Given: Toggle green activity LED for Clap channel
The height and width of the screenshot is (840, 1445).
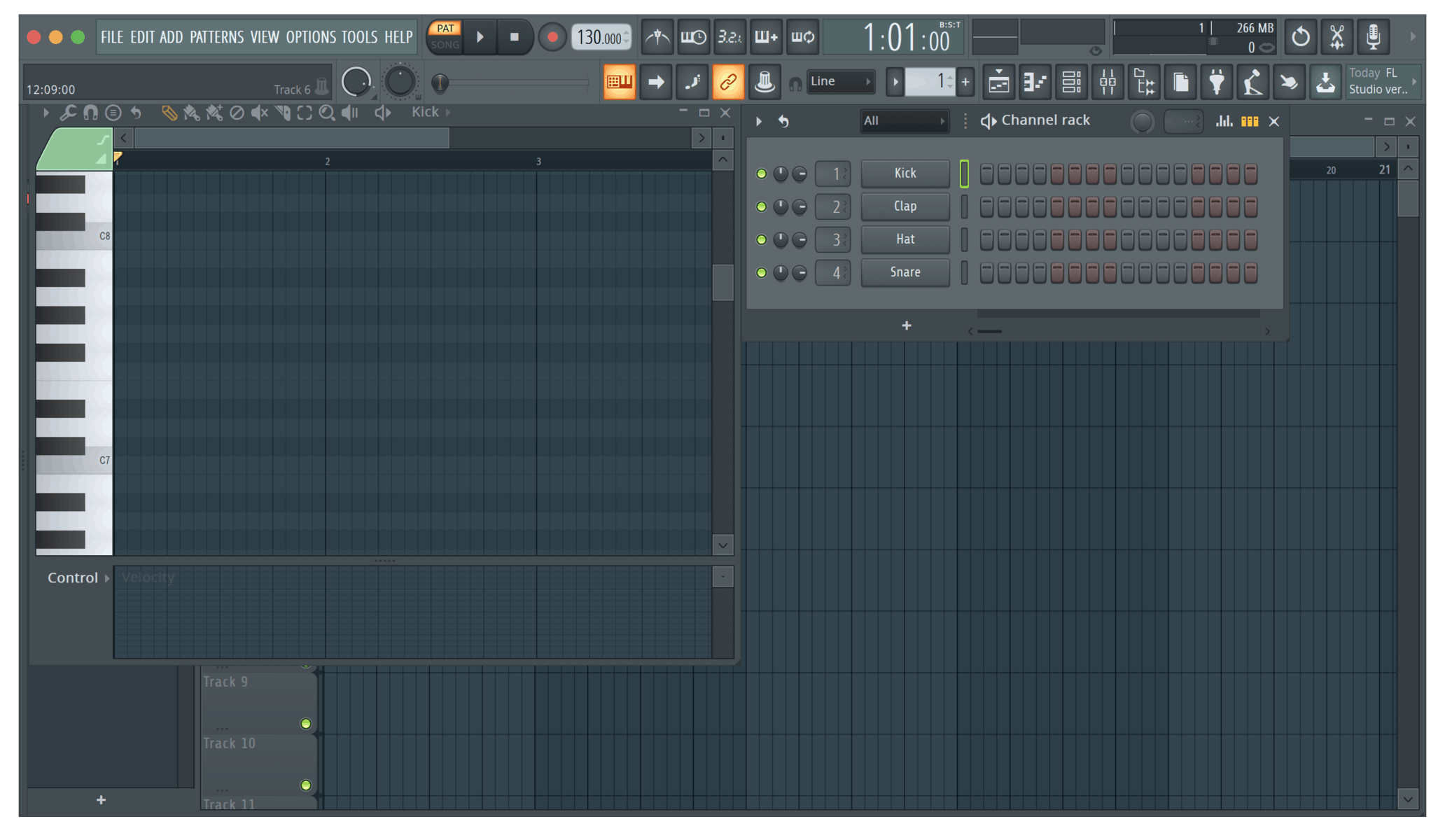Looking at the screenshot, I should 762,205.
